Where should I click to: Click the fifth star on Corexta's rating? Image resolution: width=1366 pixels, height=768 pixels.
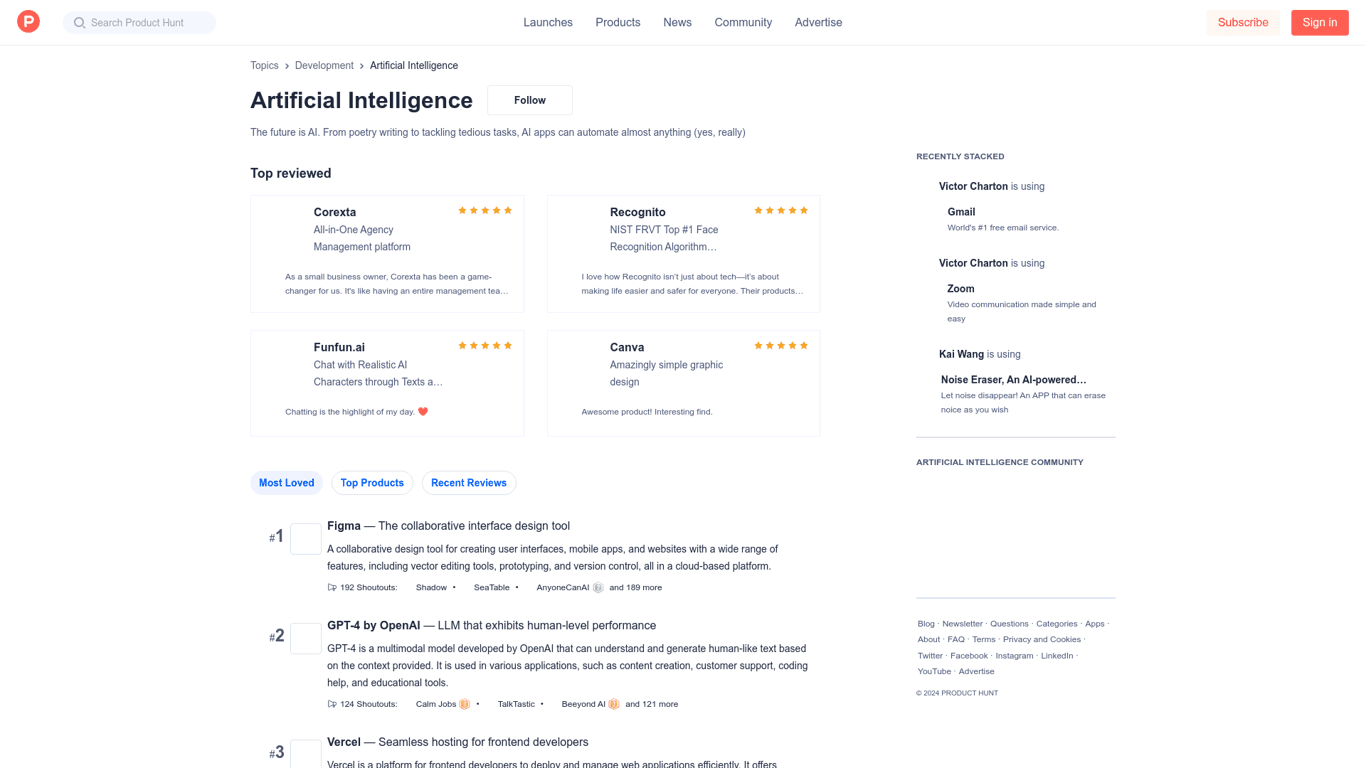click(x=507, y=210)
